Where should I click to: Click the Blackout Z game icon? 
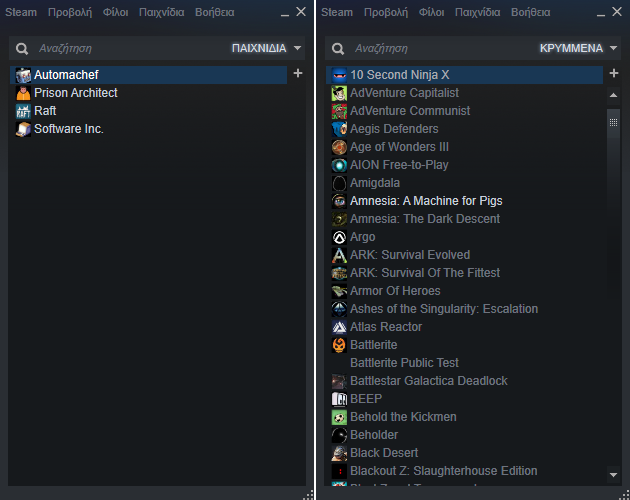[x=339, y=471]
